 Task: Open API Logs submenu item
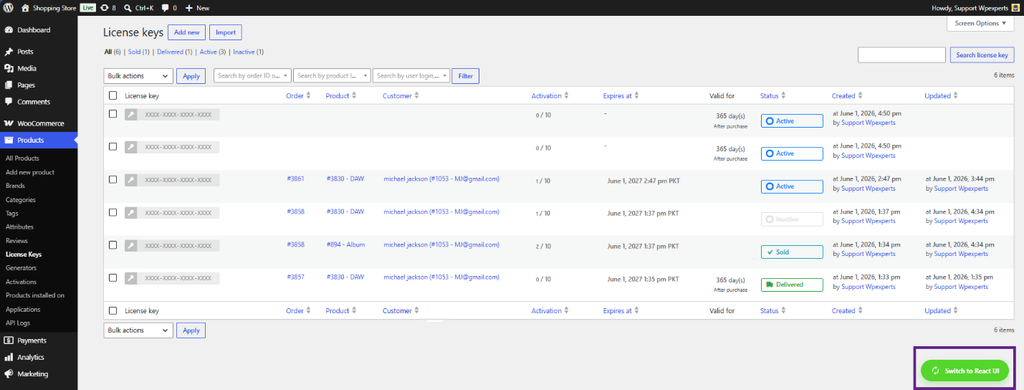[18, 323]
